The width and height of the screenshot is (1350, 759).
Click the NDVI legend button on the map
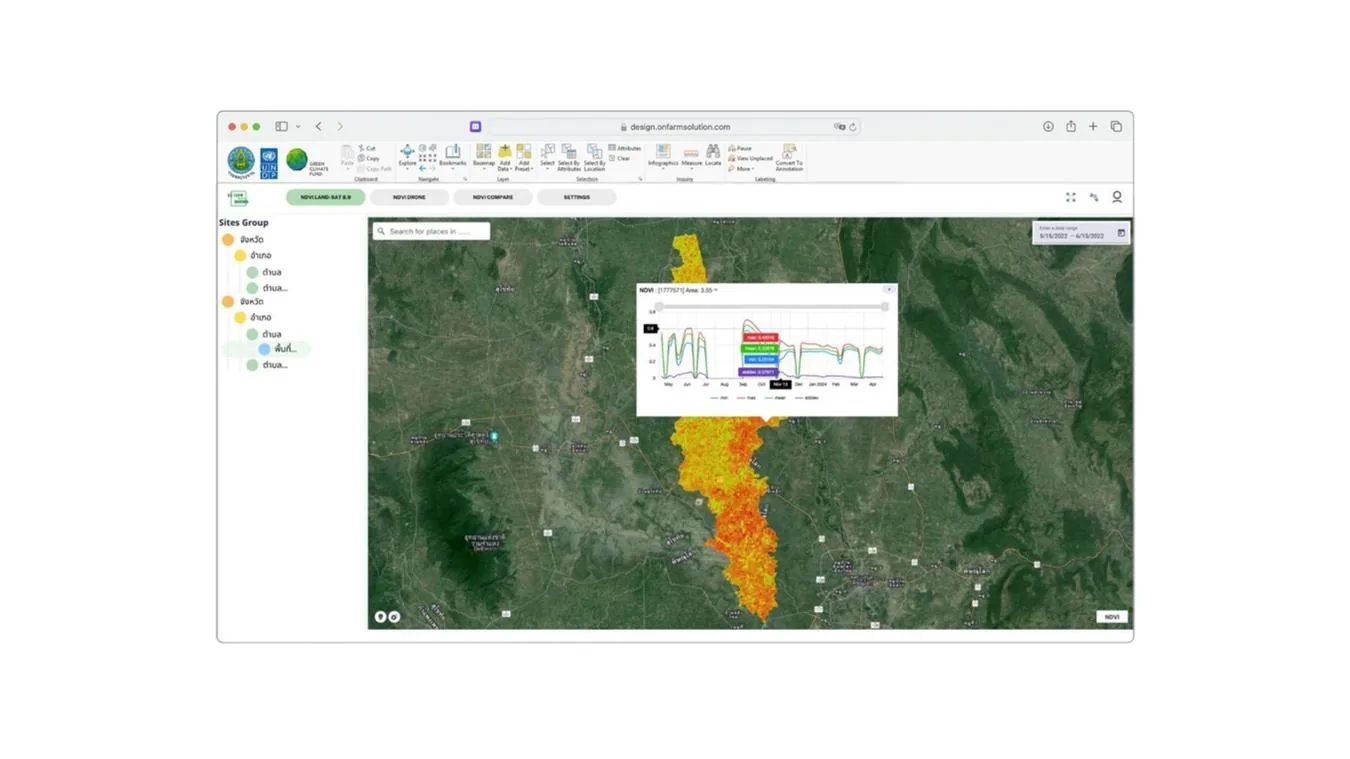[x=1112, y=617]
